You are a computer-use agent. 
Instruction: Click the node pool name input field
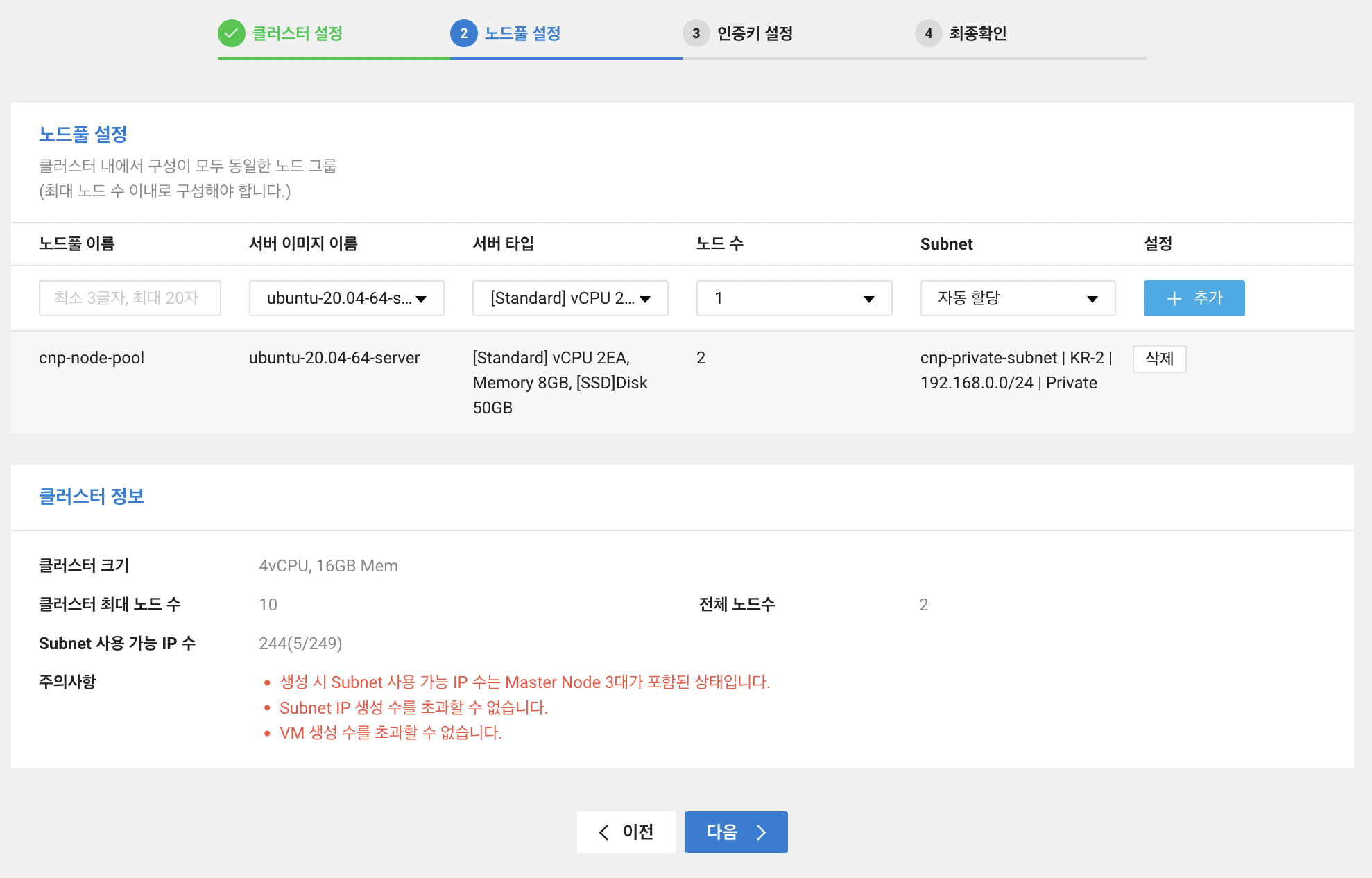click(130, 298)
